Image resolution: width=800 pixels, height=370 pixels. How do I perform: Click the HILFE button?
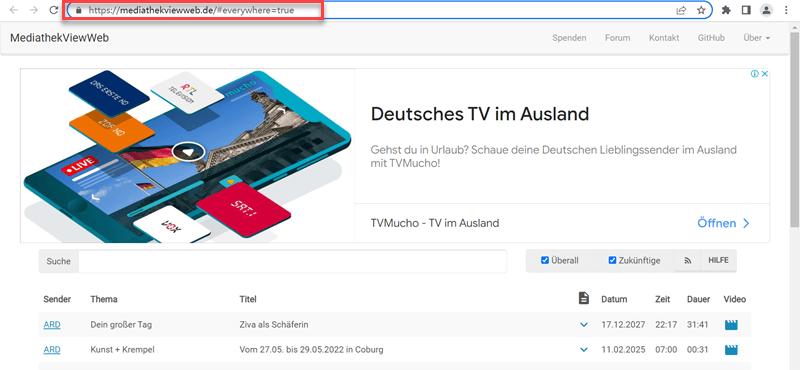tap(718, 261)
